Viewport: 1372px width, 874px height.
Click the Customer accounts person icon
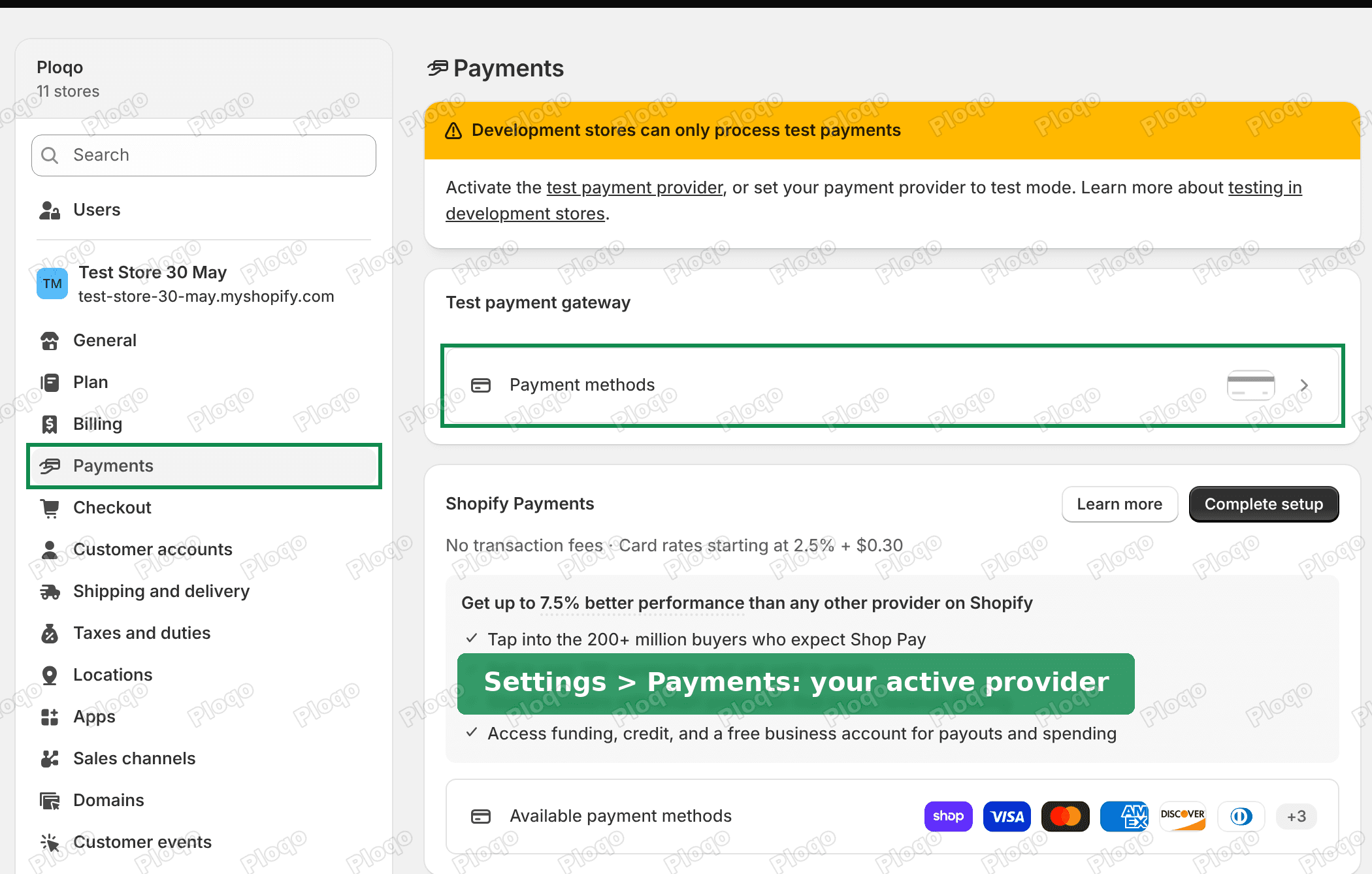click(50, 549)
